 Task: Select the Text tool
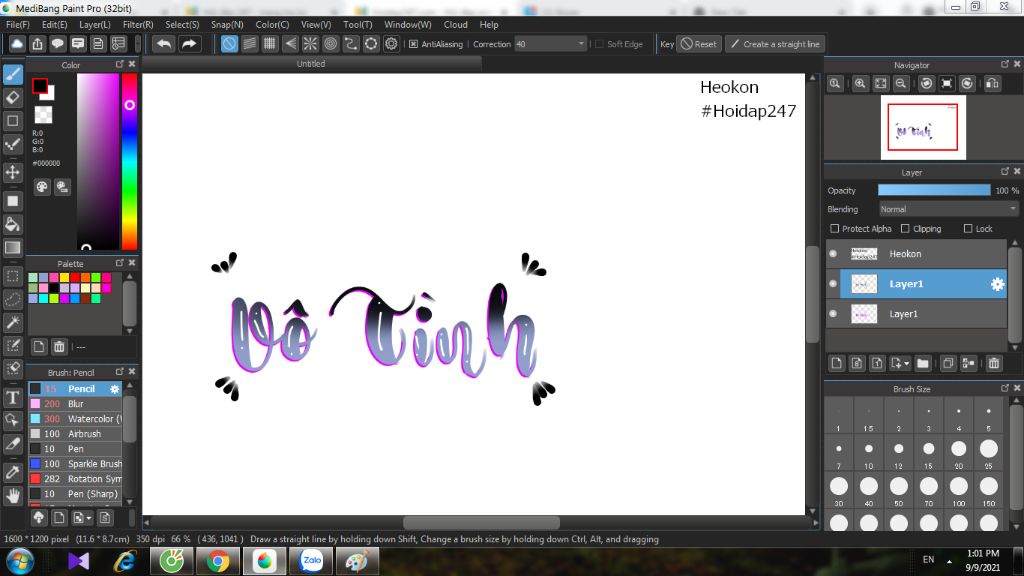point(12,397)
